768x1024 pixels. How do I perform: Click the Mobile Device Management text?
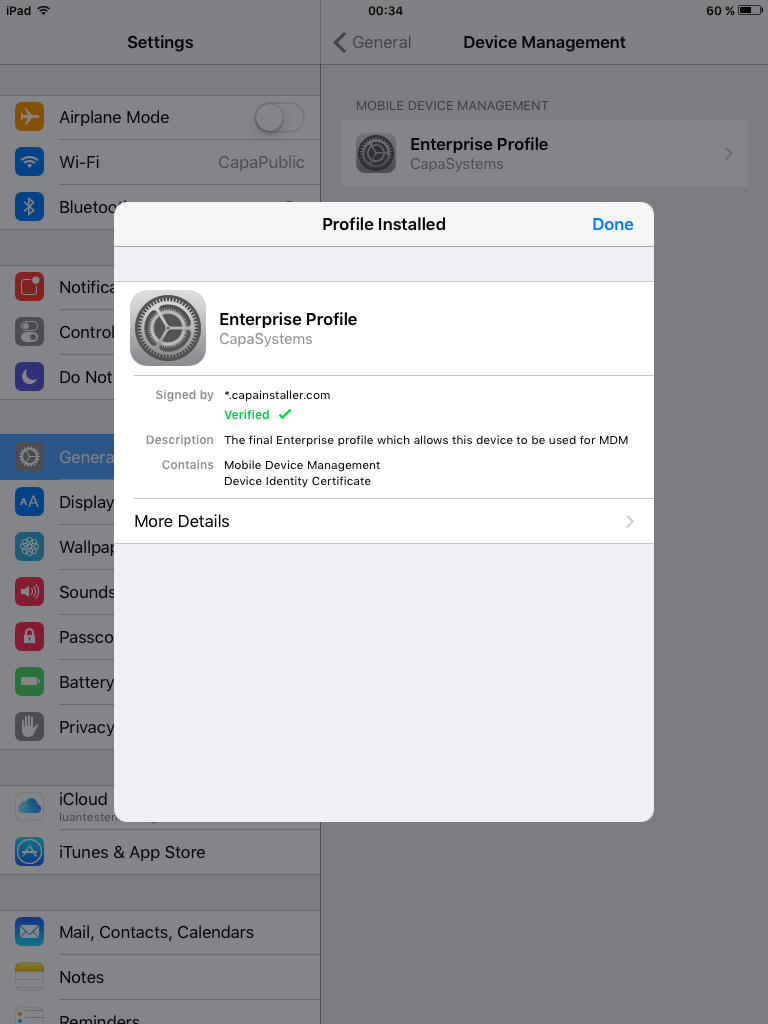click(x=302, y=465)
